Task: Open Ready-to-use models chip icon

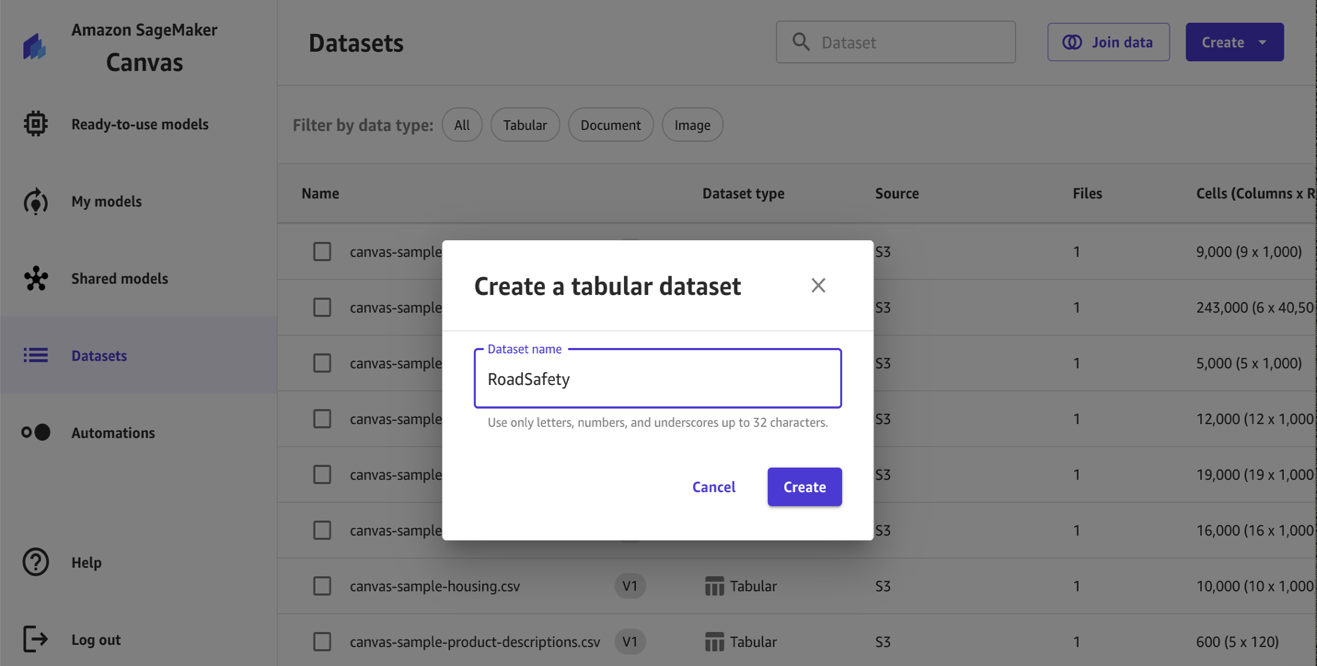Action: click(36, 124)
